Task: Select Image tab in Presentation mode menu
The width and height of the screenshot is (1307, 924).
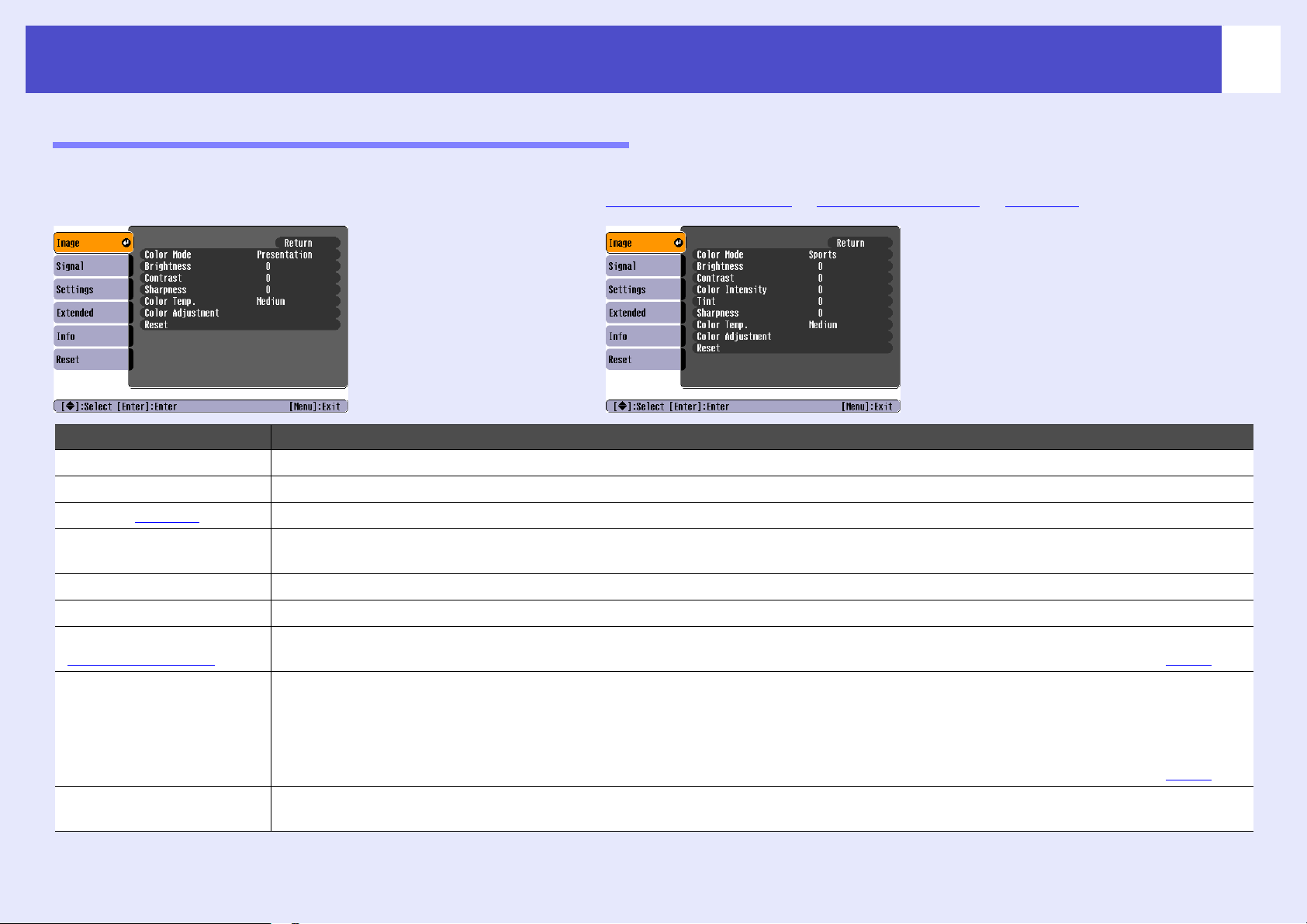Action: pyautogui.click(x=93, y=243)
